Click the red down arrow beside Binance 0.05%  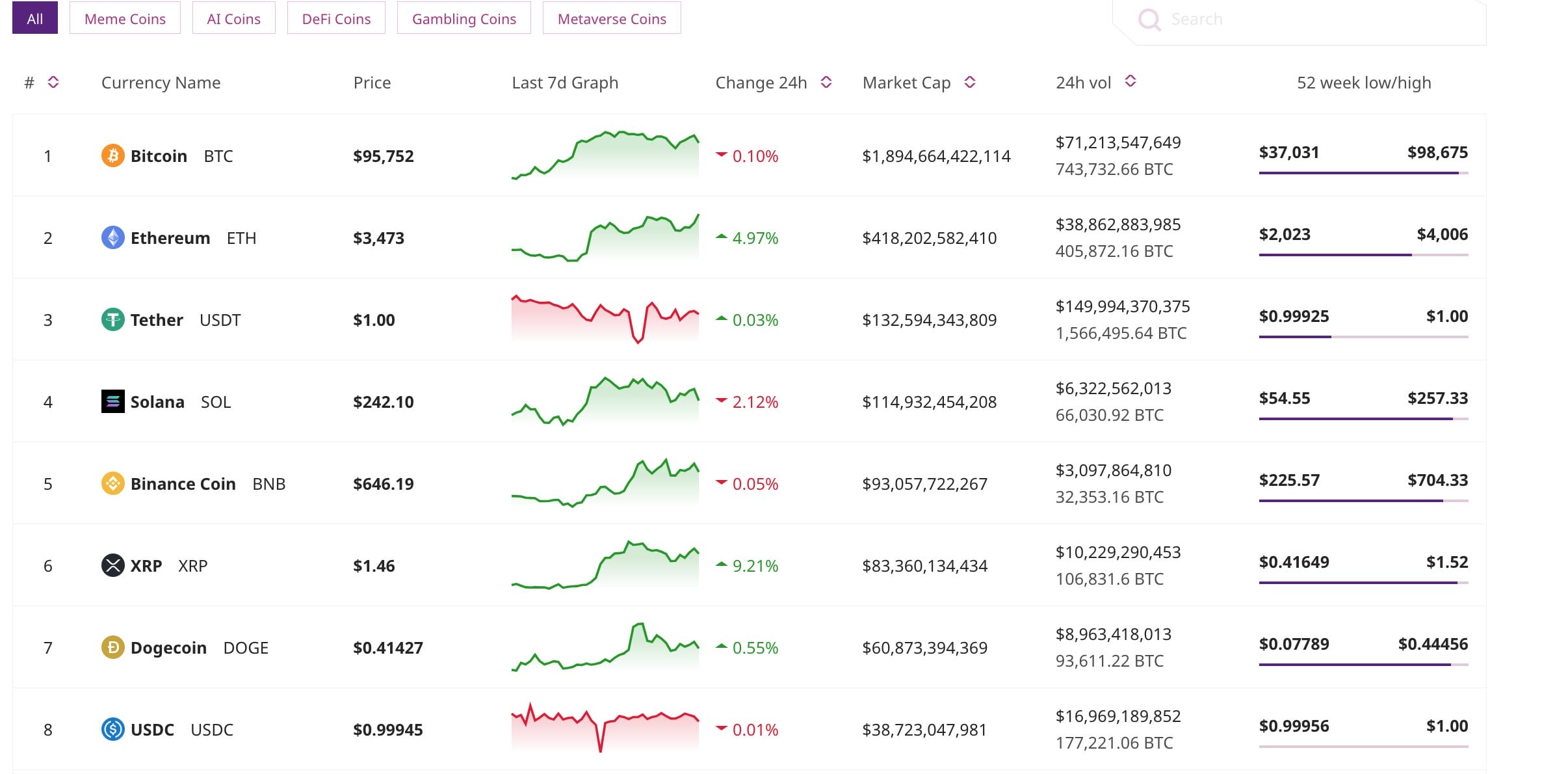pyautogui.click(x=721, y=483)
